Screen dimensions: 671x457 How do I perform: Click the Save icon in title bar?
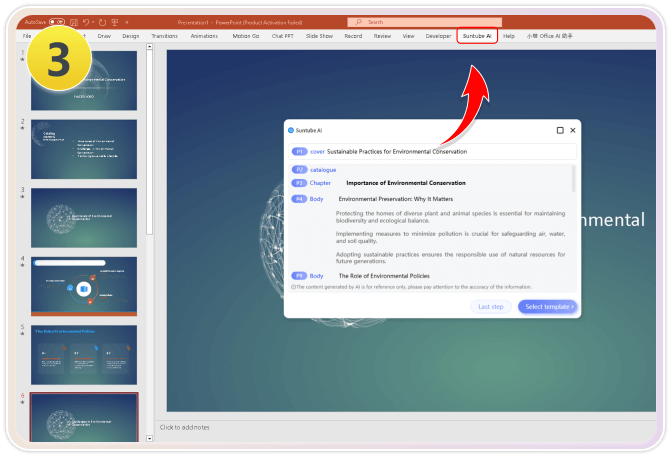point(74,22)
